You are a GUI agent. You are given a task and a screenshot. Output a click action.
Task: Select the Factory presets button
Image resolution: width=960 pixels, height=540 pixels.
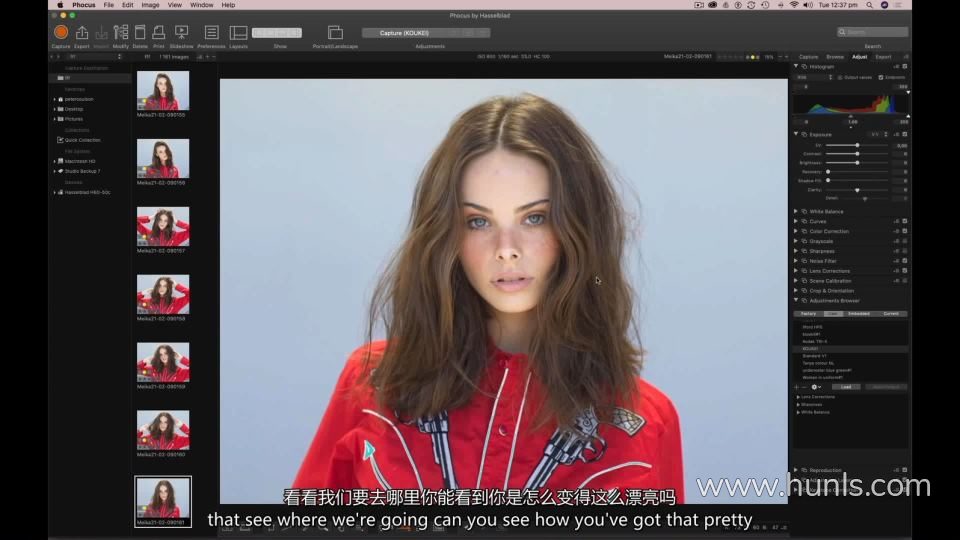[x=808, y=314]
